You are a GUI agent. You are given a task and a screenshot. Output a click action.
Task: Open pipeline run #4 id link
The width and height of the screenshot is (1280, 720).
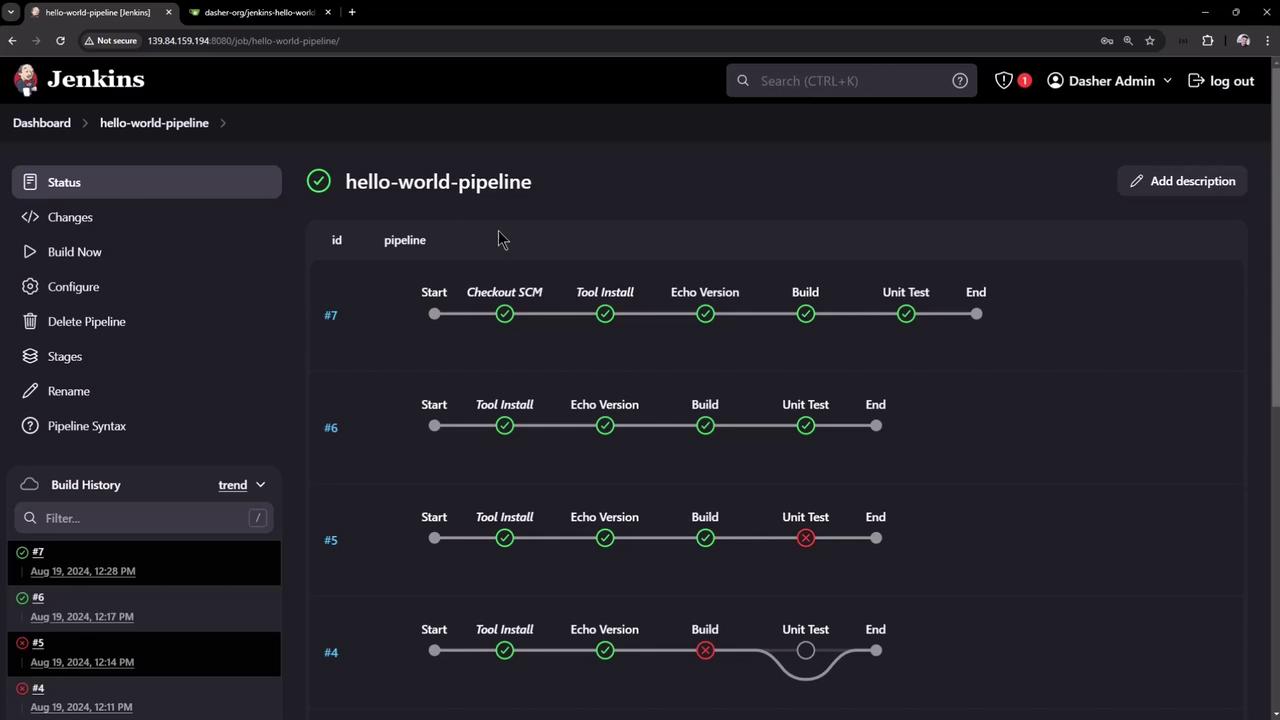coord(331,653)
